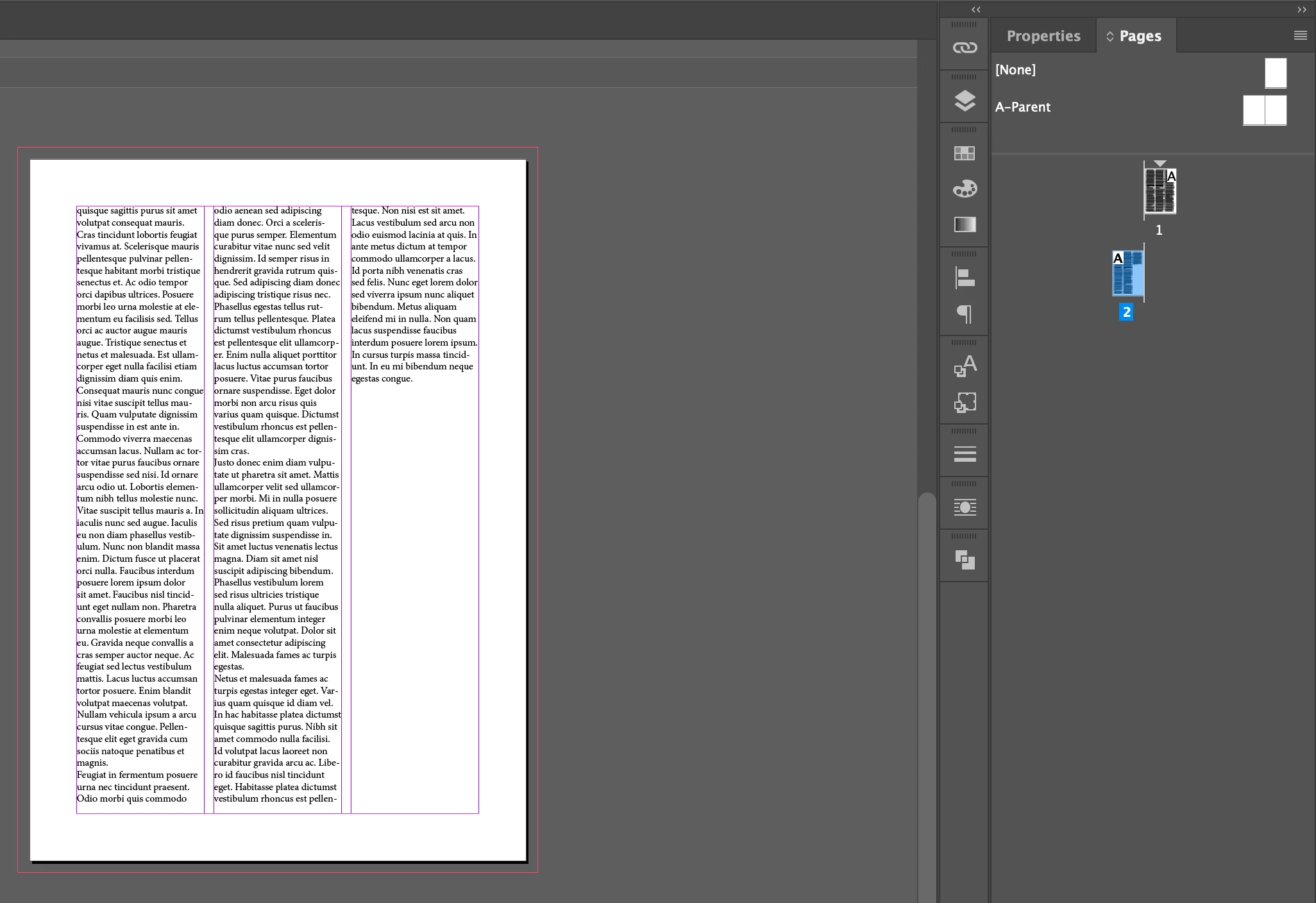Open the Text Wrap panel icon
The height and width of the screenshot is (903, 1316).
965,507
